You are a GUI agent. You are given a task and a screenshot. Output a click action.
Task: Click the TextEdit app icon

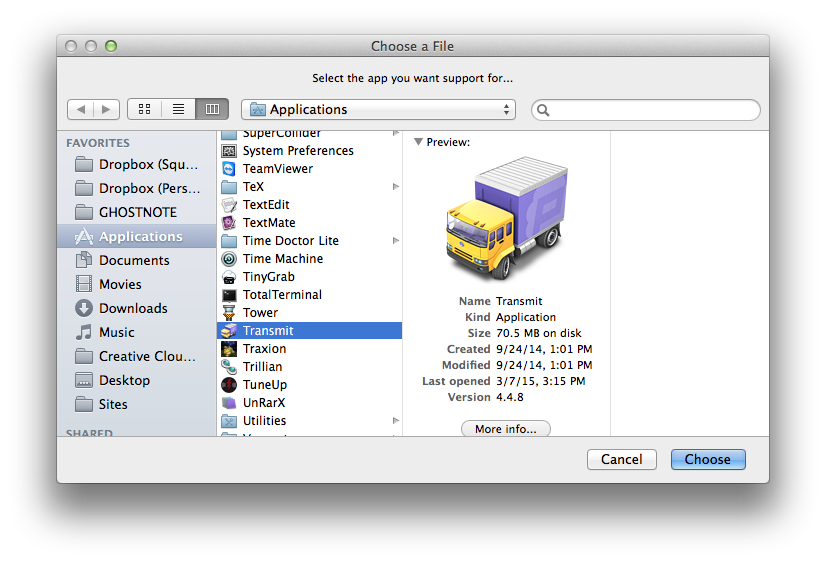point(229,205)
